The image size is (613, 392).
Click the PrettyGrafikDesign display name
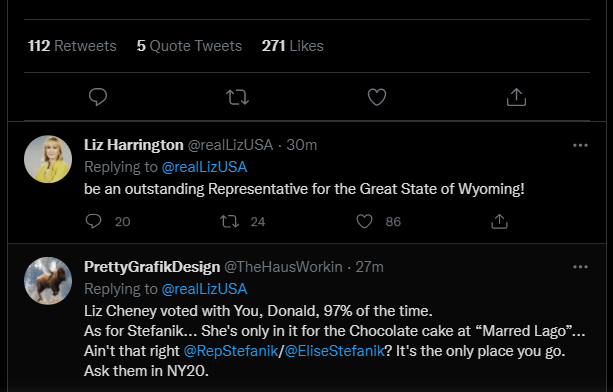pyautogui.click(x=152, y=267)
